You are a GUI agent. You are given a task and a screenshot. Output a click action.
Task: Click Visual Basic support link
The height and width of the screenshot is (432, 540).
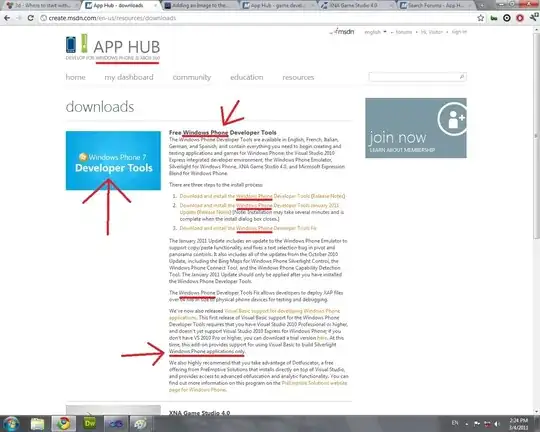(x=254, y=314)
